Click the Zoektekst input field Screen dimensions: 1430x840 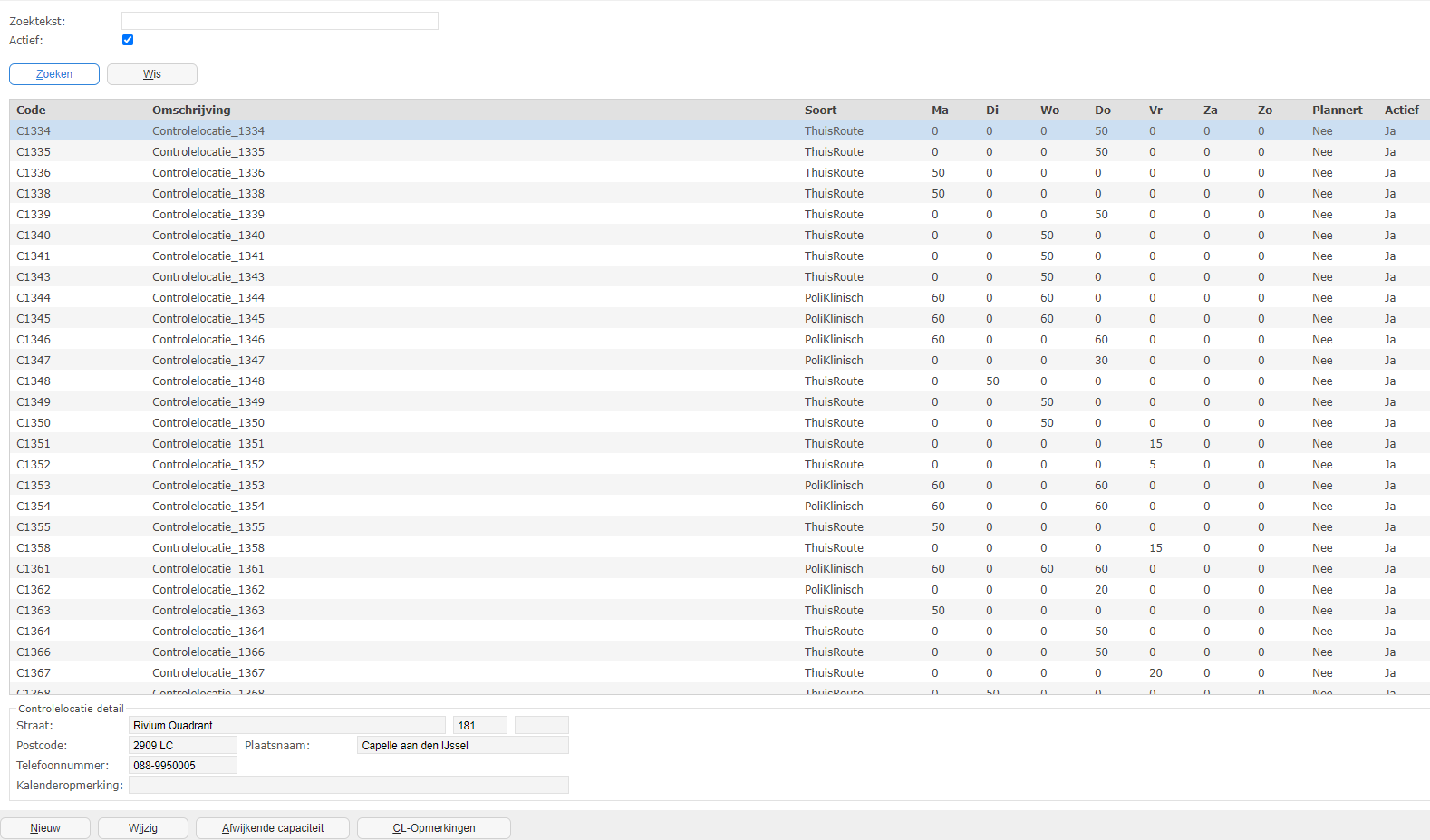(280, 21)
